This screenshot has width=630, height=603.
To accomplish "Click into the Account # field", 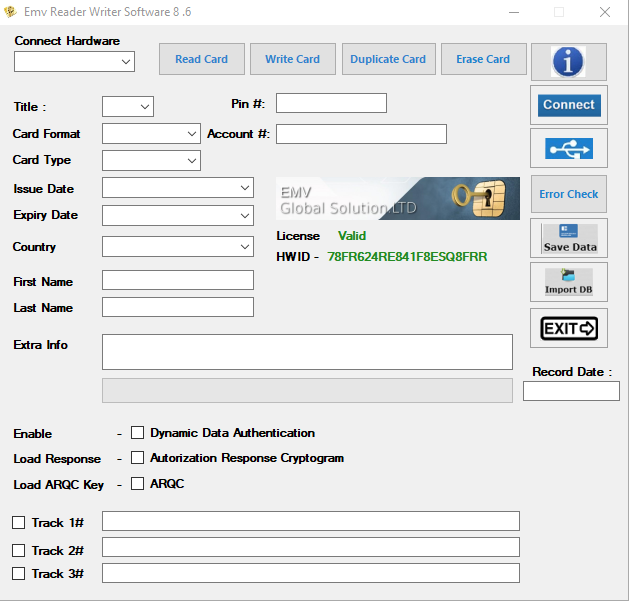I will pos(361,134).
